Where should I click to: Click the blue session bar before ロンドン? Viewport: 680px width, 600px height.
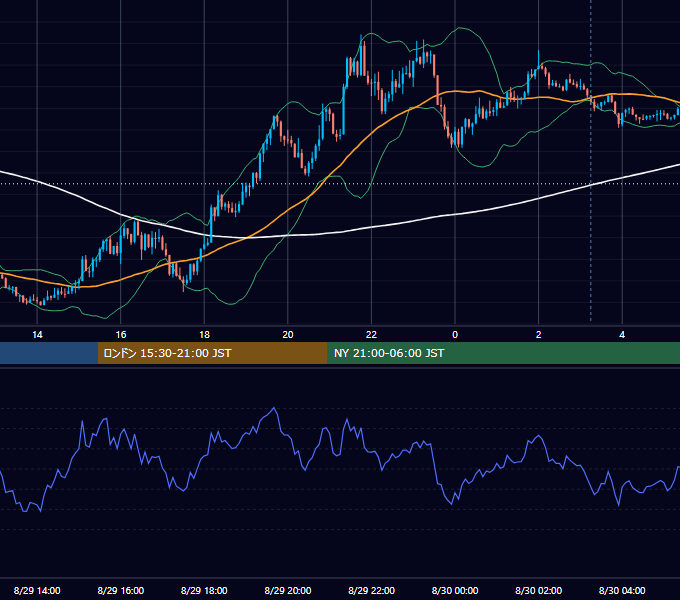49,353
